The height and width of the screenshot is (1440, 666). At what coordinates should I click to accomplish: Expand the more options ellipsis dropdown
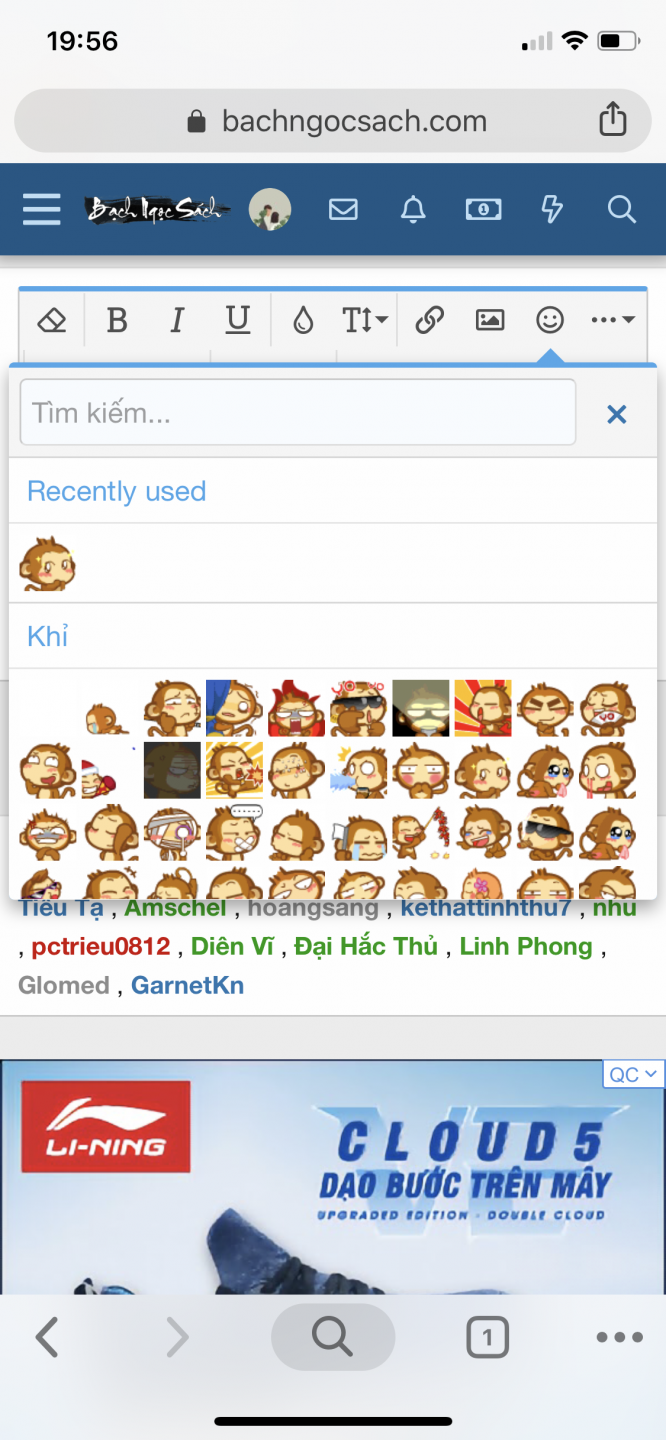(x=612, y=320)
